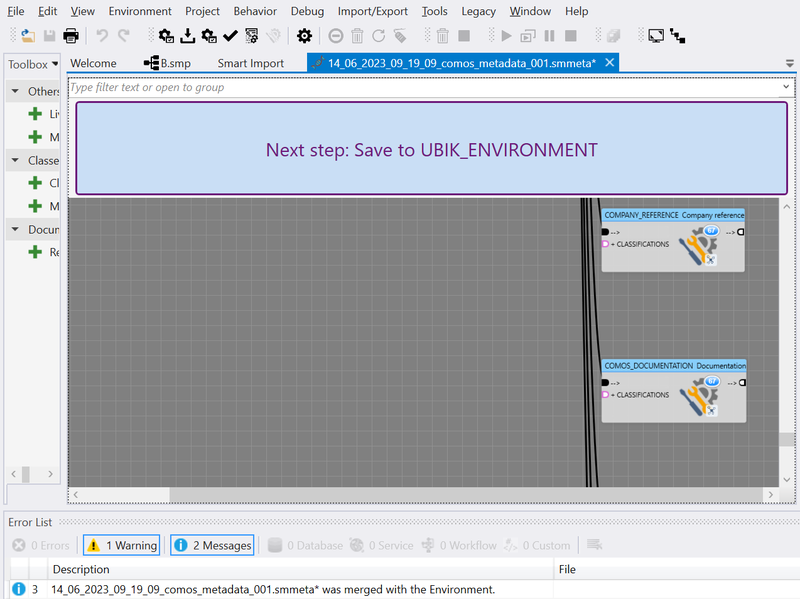Open a file using the folder toolbar icon
The width and height of the screenshot is (800, 599).
click(26, 35)
